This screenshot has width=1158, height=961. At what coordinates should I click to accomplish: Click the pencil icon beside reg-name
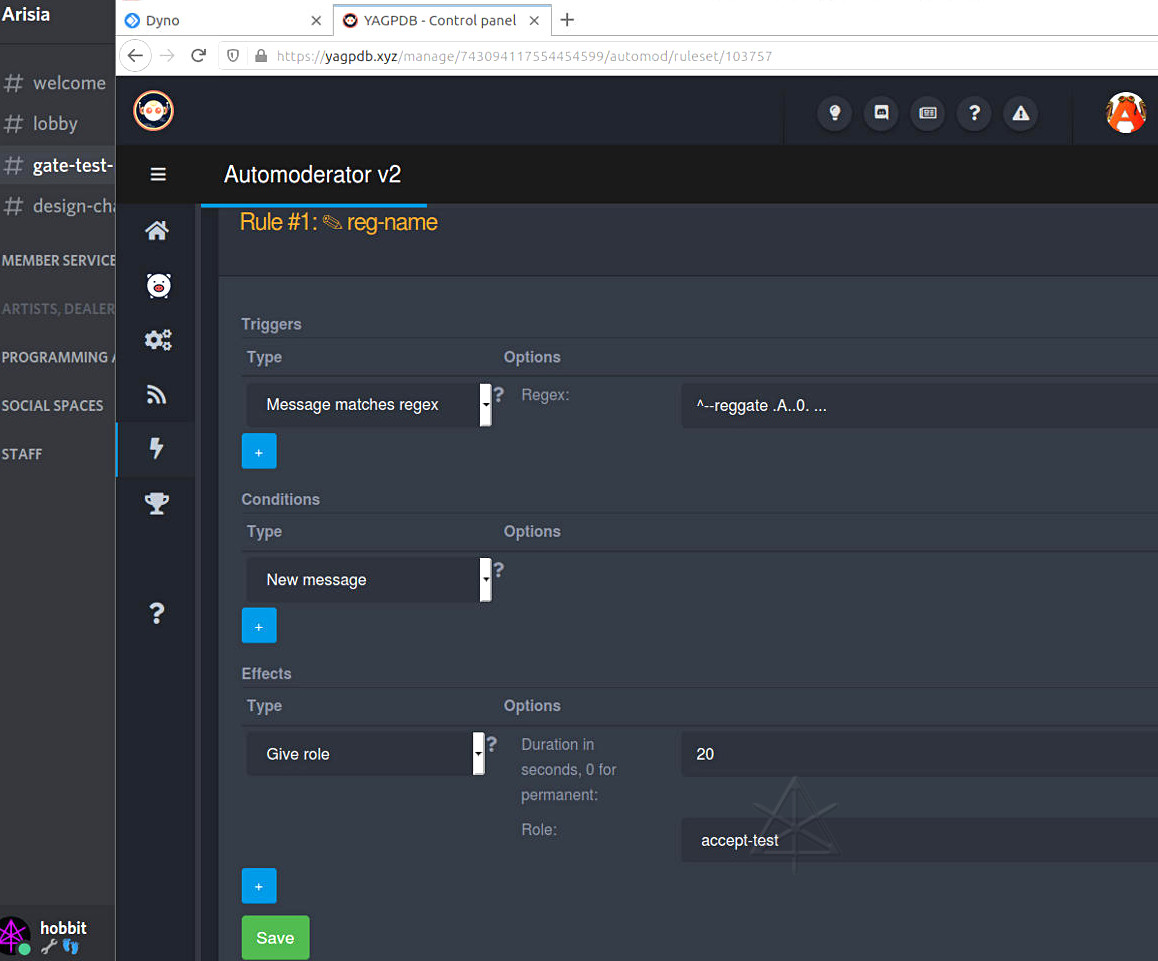(332, 223)
